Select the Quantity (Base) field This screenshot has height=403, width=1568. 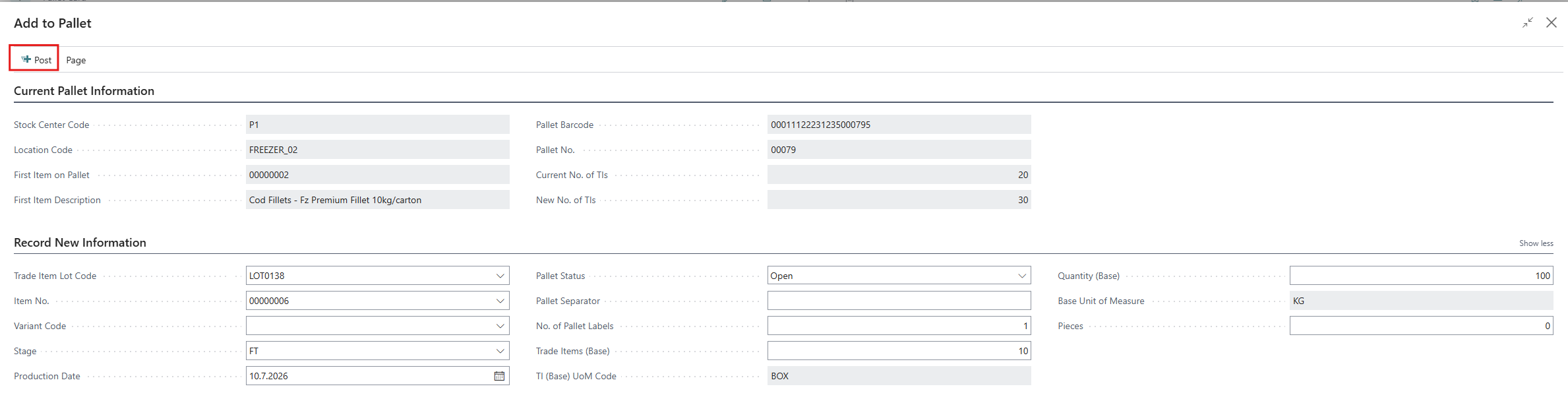pyautogui.click(x=1421, y=276)
